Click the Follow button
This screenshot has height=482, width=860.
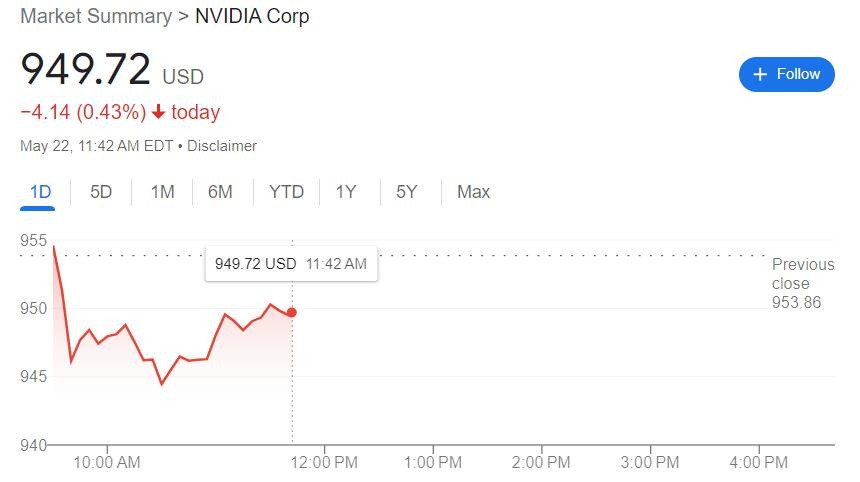(786, 74)
